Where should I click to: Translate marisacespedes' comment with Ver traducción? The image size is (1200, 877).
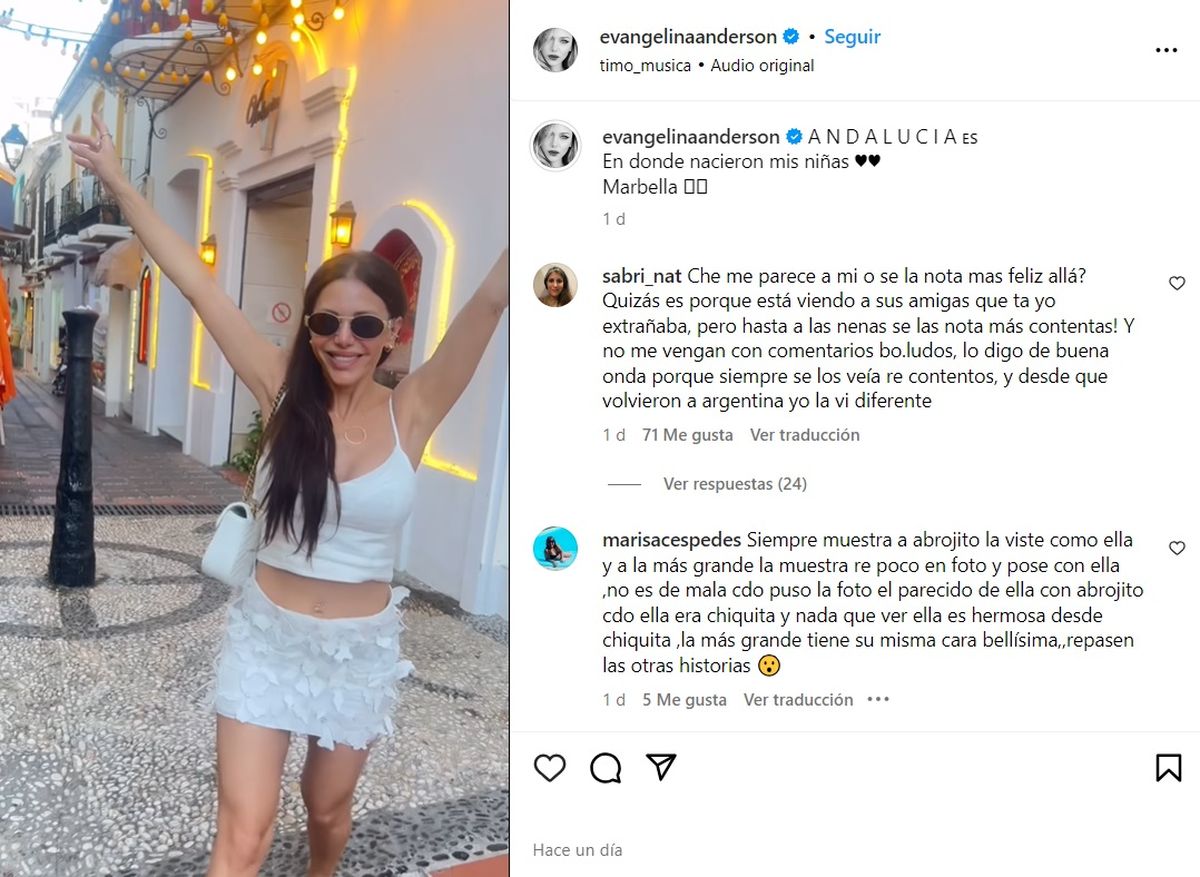tap(798, 700)
